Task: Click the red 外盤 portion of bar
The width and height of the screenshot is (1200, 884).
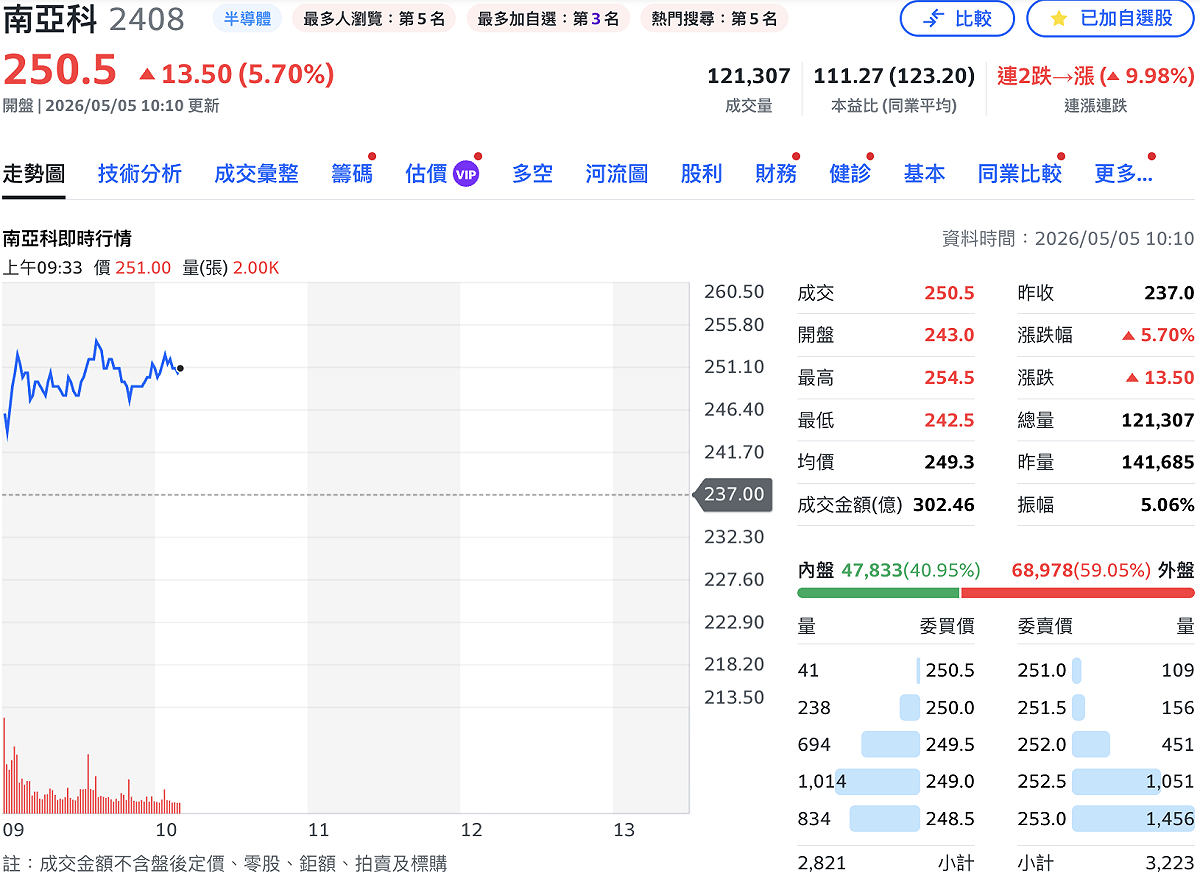Action: (x=1078, y=593)
